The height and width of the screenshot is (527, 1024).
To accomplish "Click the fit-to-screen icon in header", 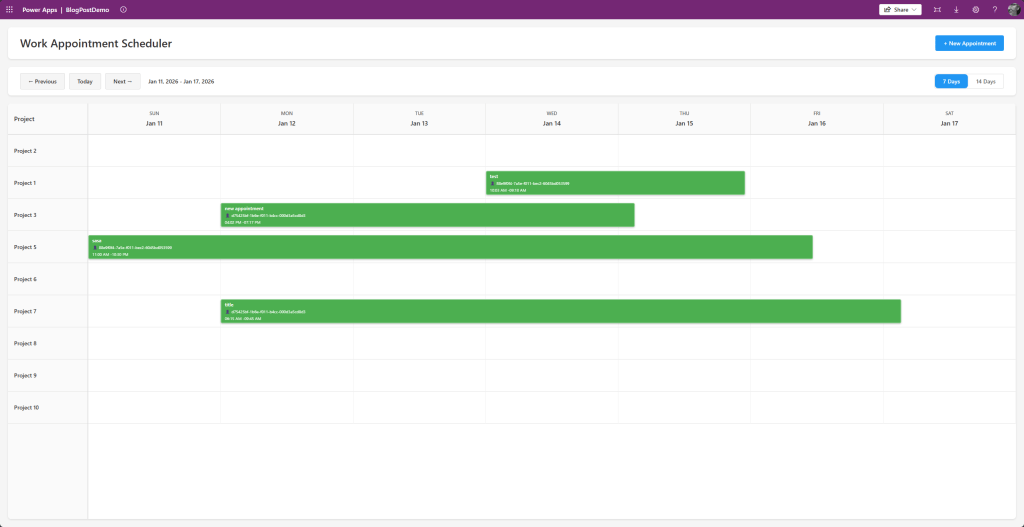I will pyautogui.click(x=937, y=9).
